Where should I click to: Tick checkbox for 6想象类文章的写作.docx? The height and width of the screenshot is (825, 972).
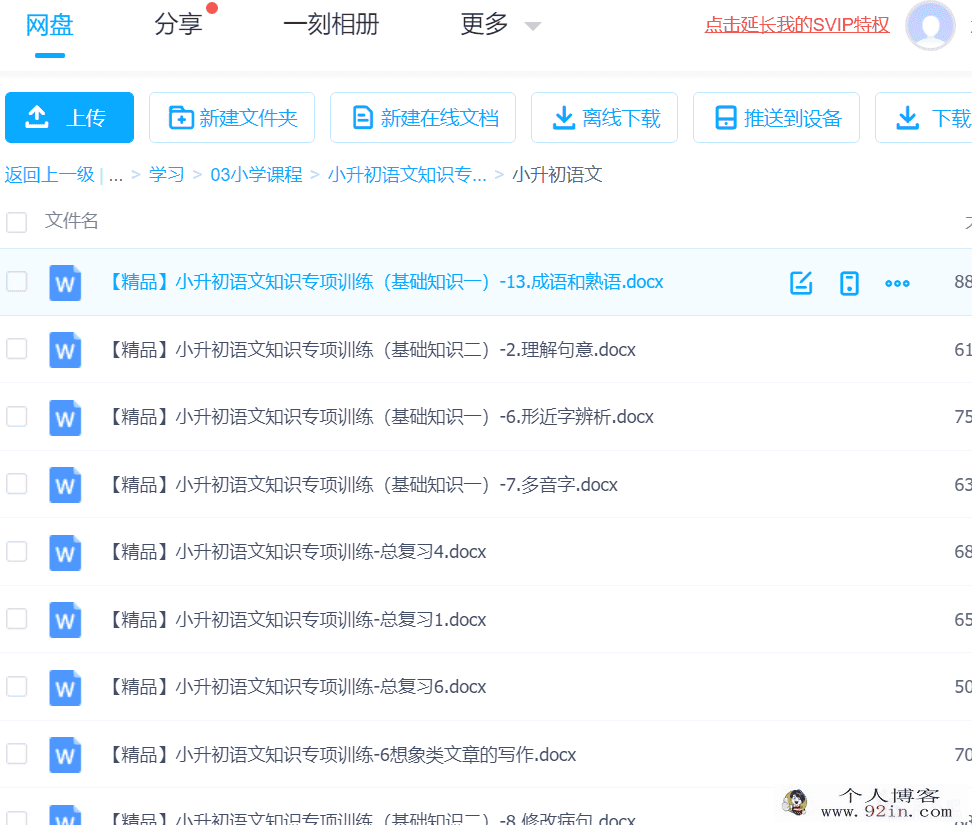pyautogui.click(x=17, y=754)
